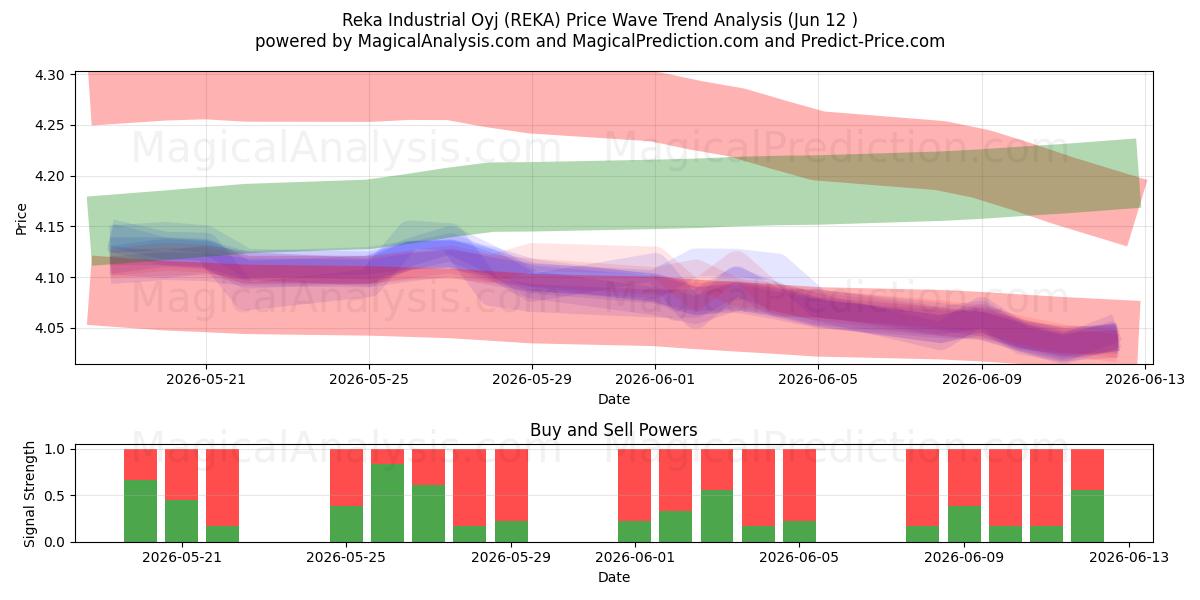Click 2026-06-05 on the price chart axis

coord(818,380)
